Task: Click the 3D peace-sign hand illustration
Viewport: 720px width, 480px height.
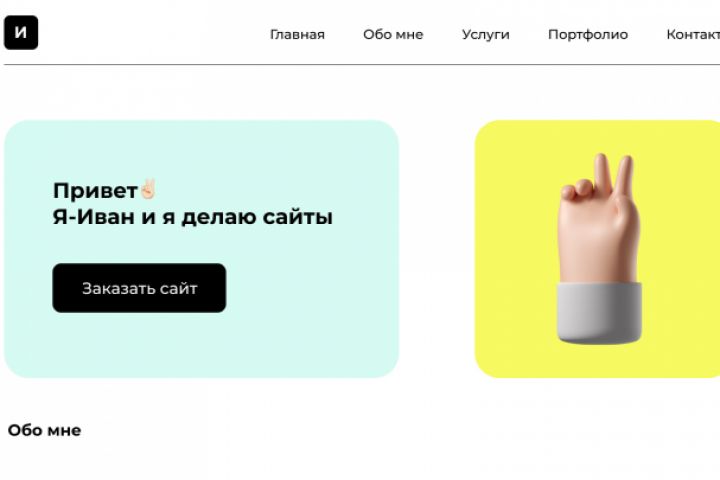Action: (x=600, y=248)
